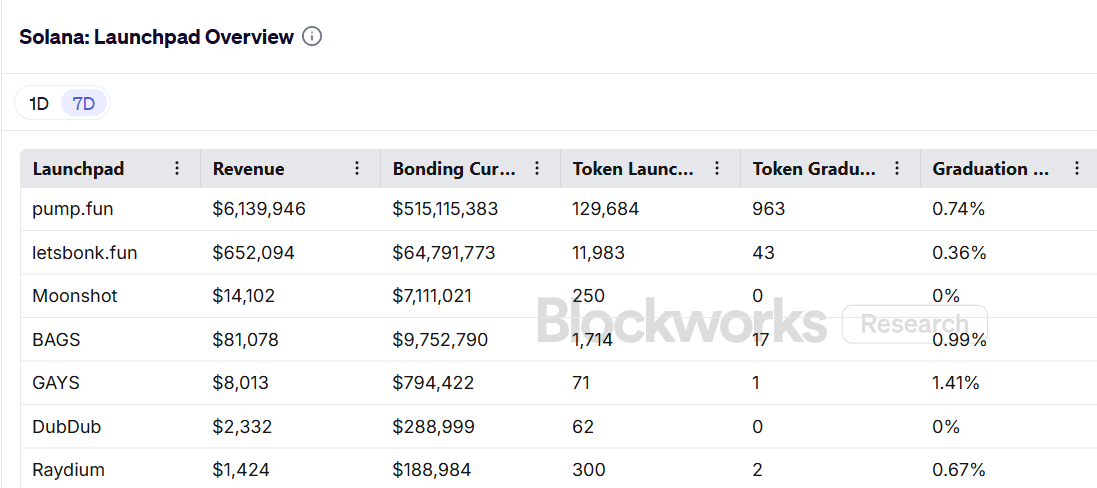Click Moonshot token launches value 250
Viewport: 1097px width, 488px height.
point(588,296)
